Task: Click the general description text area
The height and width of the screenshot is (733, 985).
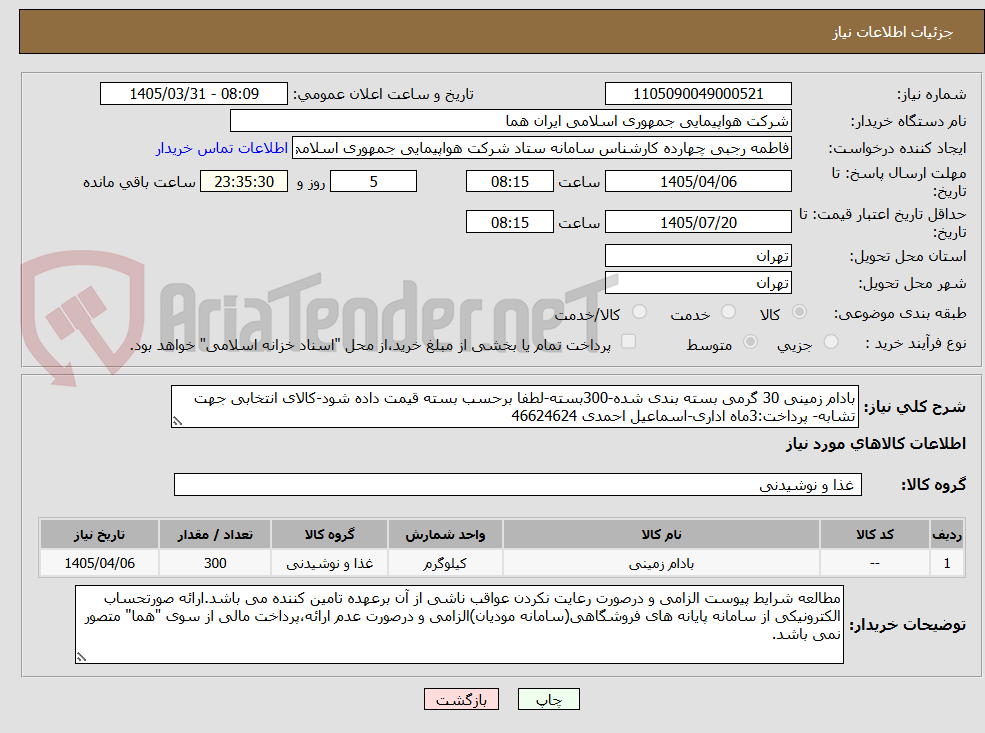Action: (x=514, y=406)
